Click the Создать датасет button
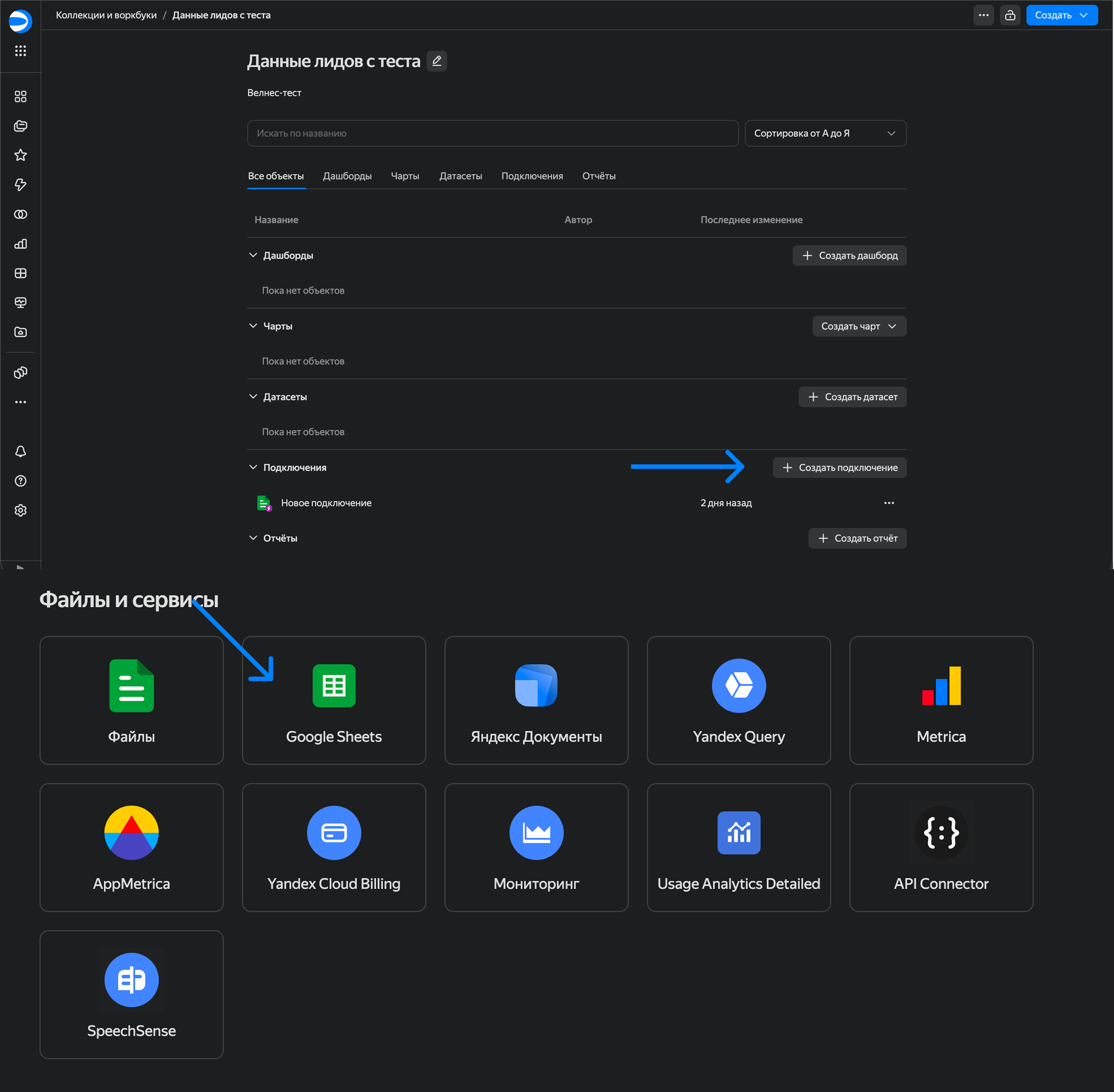Viewport: 1114px width, 1092px height. [853, 397]
